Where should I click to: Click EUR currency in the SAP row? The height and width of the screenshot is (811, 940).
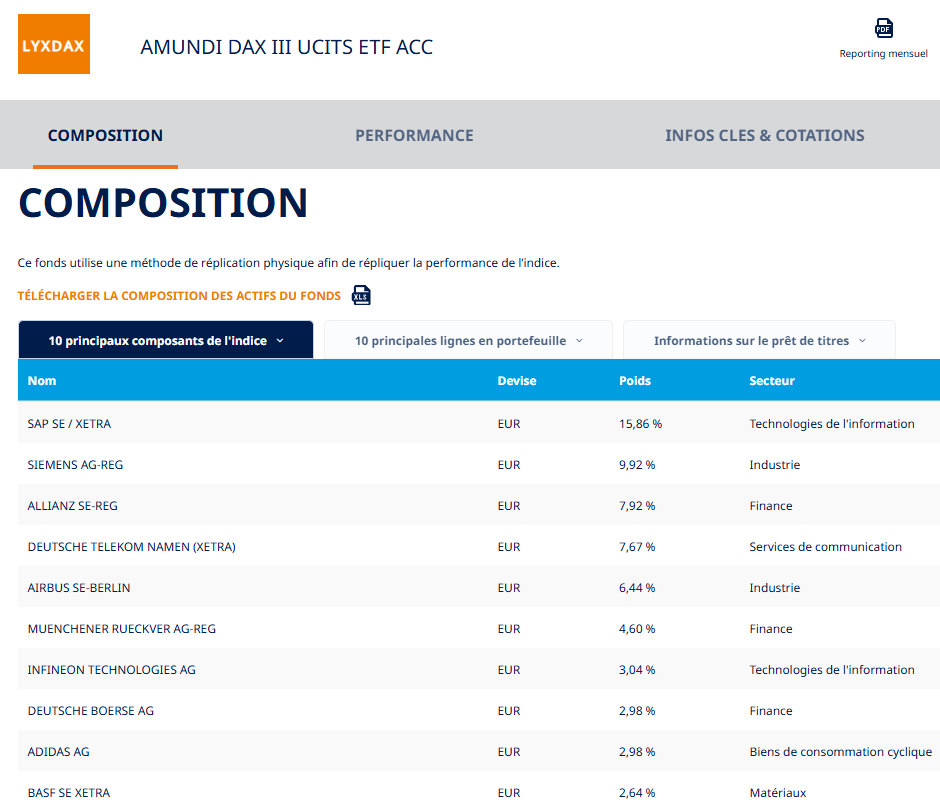(509, 424)
